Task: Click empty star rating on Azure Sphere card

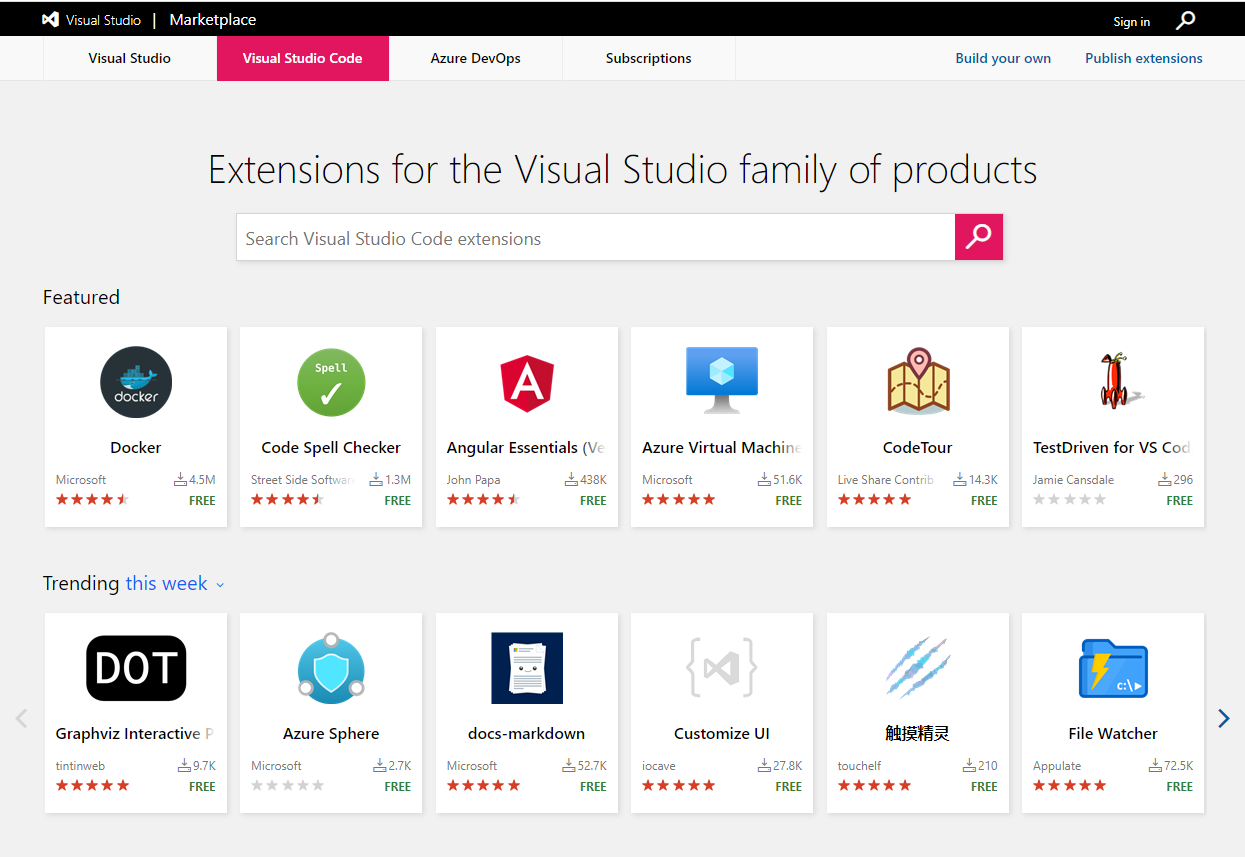Action: (288, 786)
